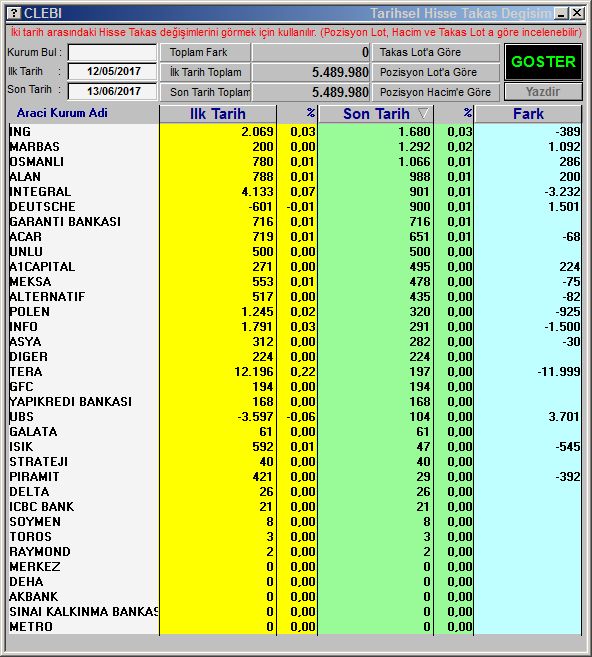Viewport: 592px width, 657px height.
Task: Click the GOSTER button
Action: pyautogui.click(x=543, y=62)
